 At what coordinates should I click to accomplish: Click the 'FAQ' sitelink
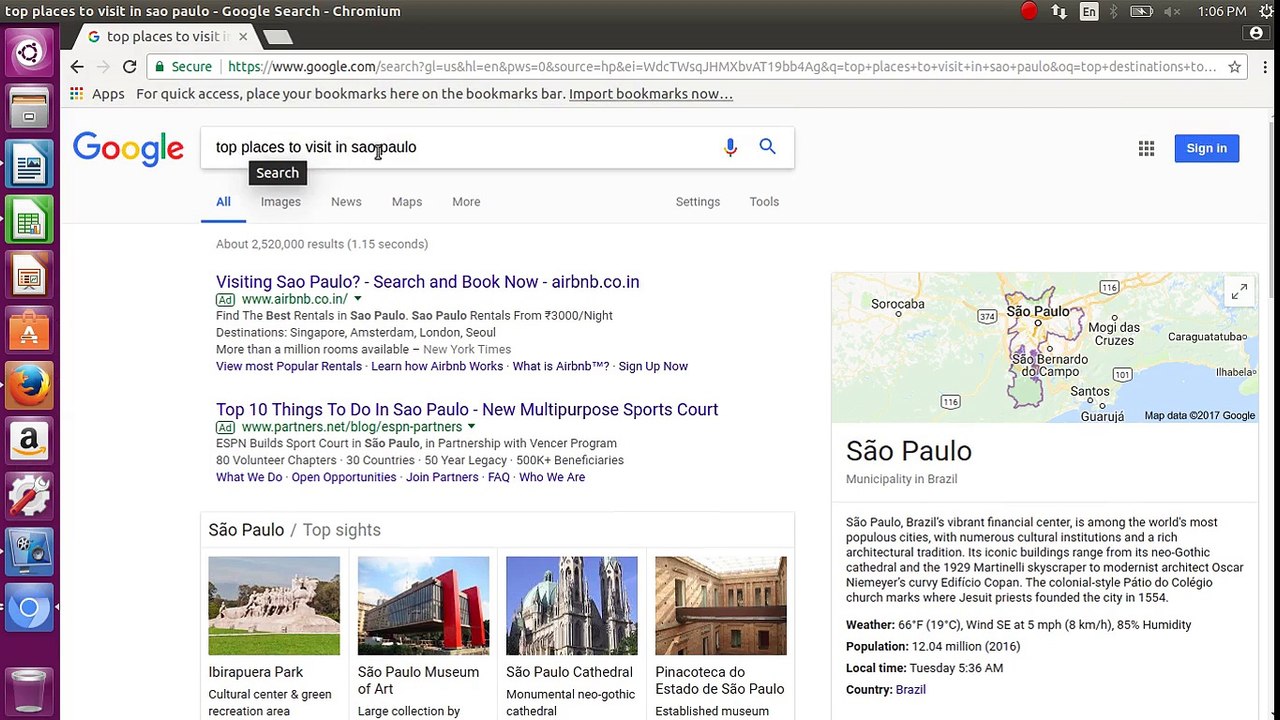point(499,477)
